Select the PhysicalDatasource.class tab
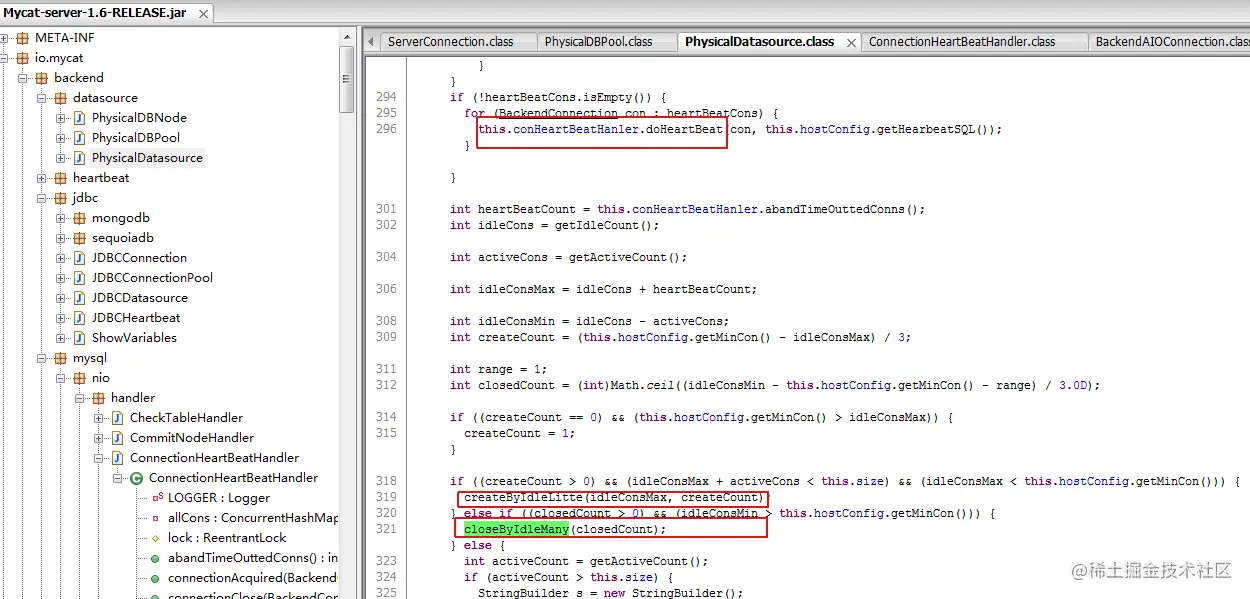The width and height of the screenshot is (1250, 599). [x=759, y=42]
